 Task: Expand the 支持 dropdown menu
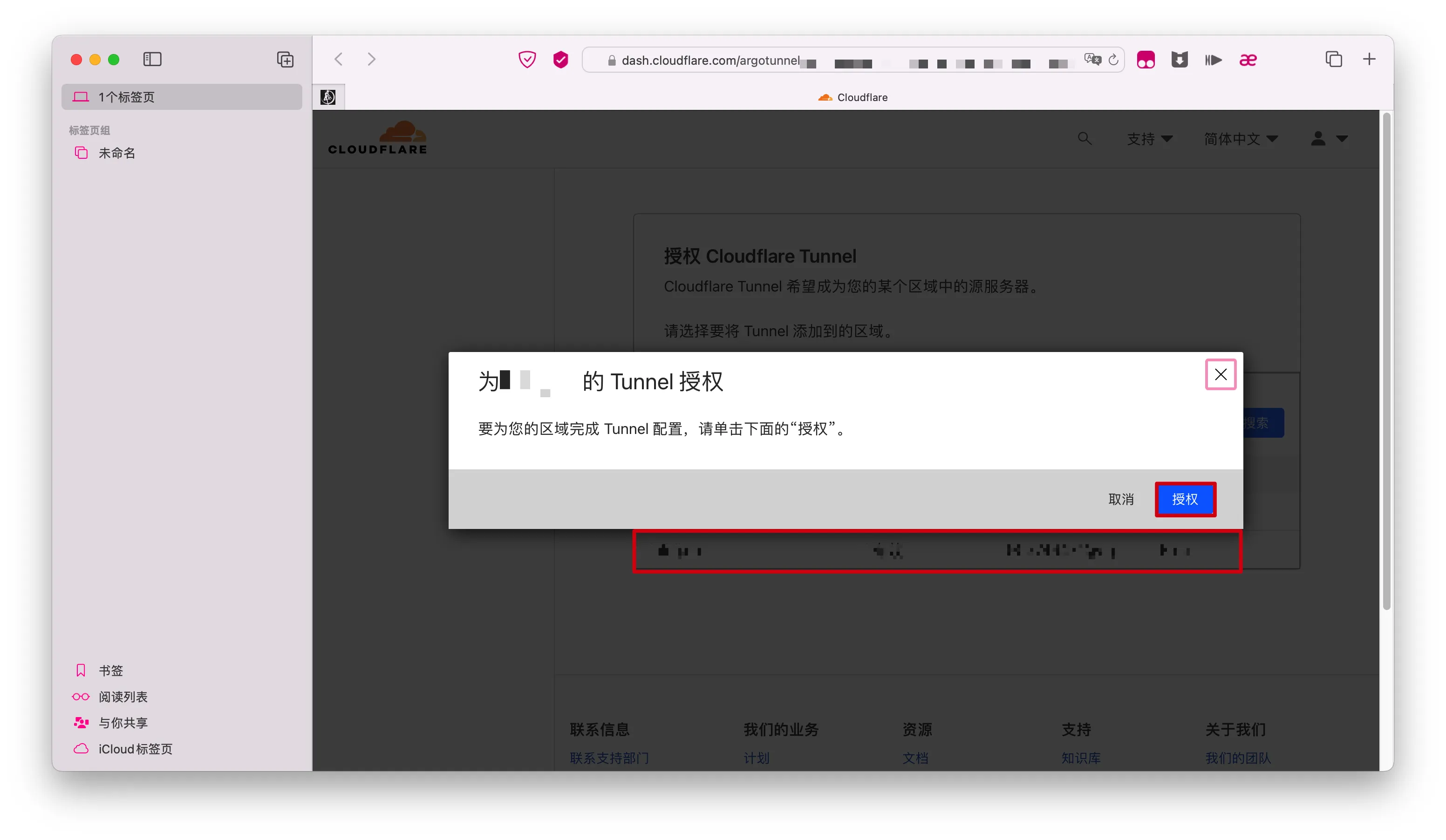[x=1150, y=139]
